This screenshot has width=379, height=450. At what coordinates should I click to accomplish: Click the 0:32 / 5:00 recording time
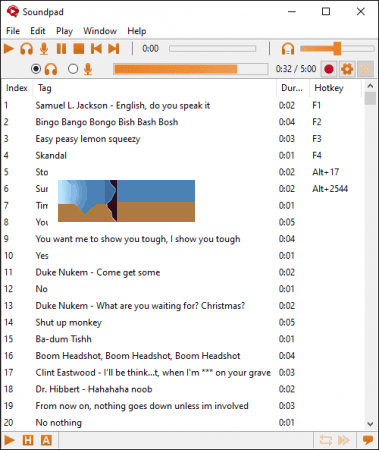[296, 69]
